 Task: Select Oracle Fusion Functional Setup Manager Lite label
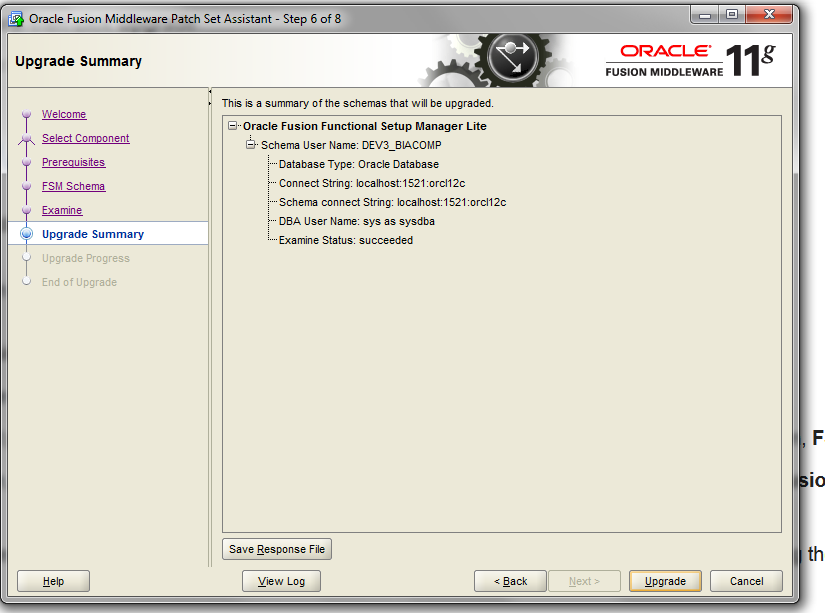point(365,126)
